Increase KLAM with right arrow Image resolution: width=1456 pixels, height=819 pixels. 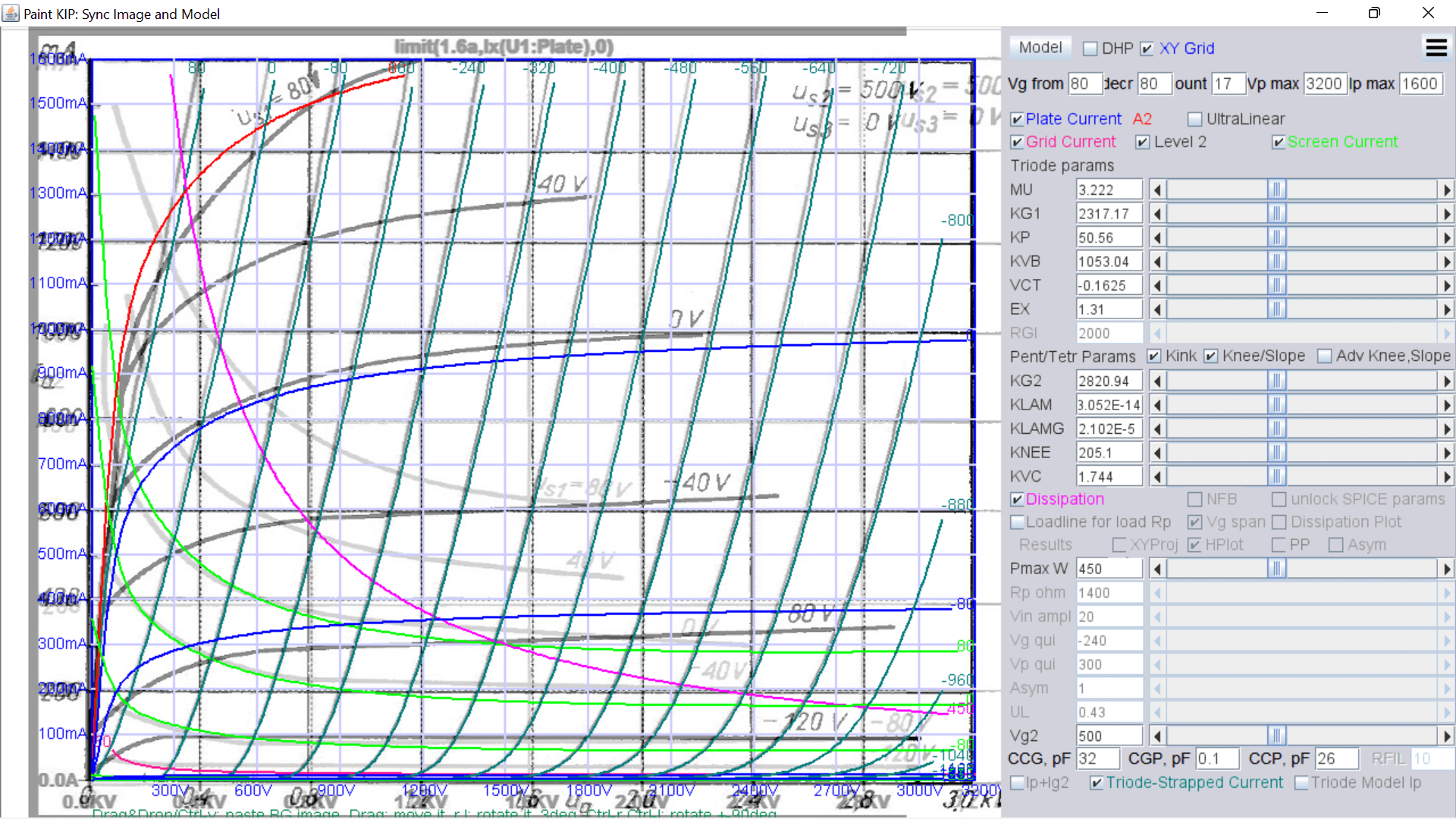point(1446,405)
